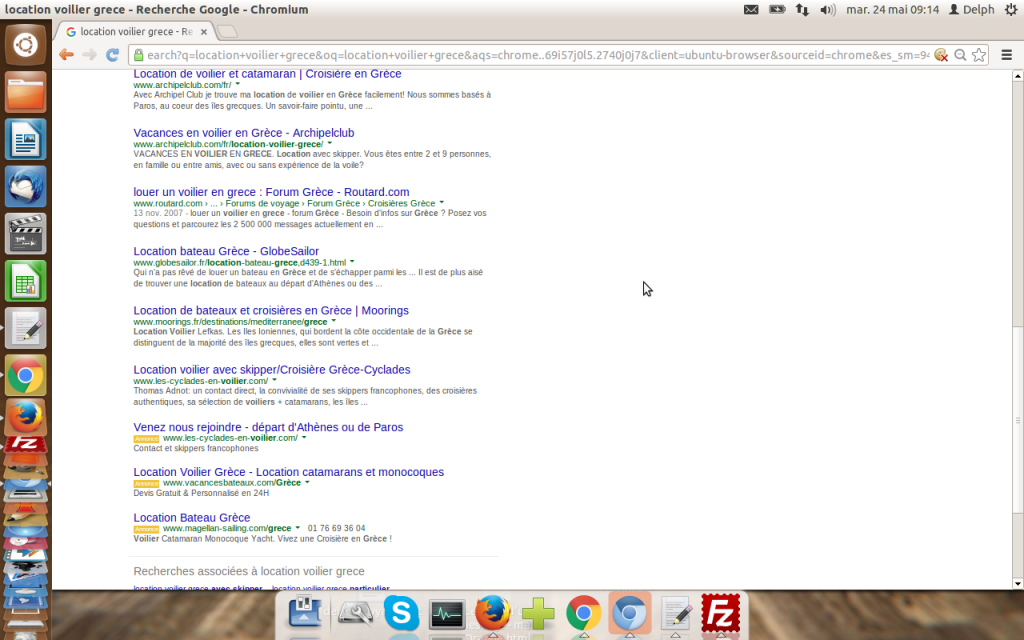Open the Routard.com forum result link
The height and width of the screenshot is (640, 1024).
click(271, 192)
